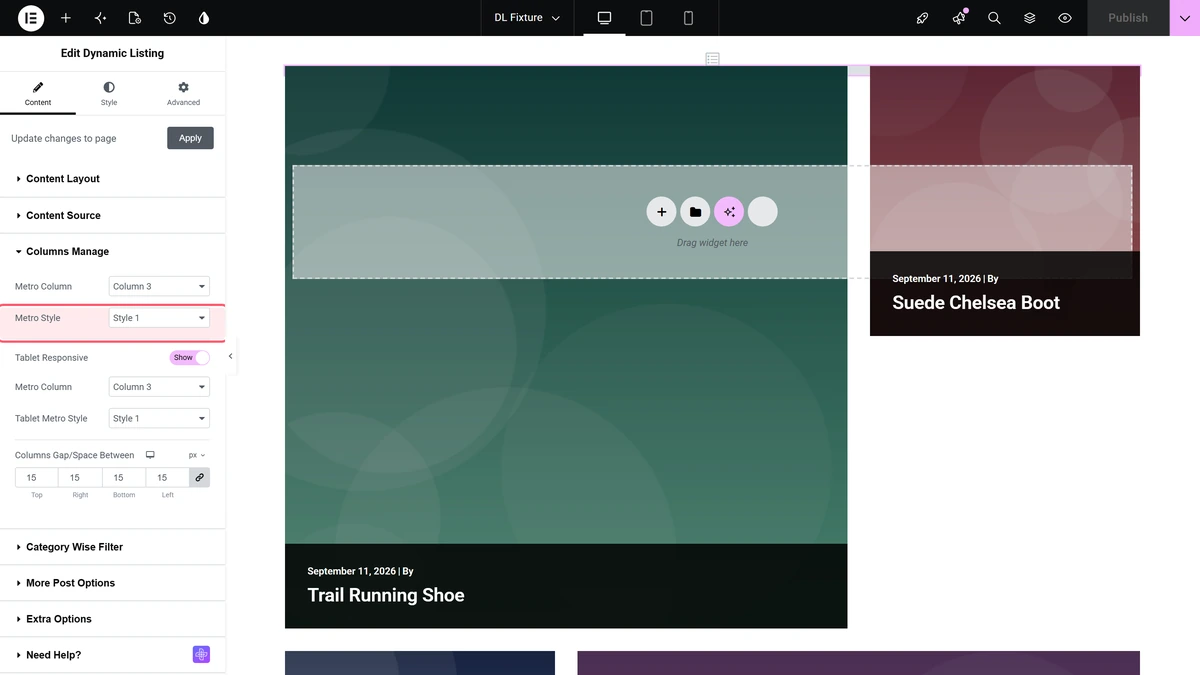
Task: Click the Add Element plus icon in top bar
Action: (66, 18)
